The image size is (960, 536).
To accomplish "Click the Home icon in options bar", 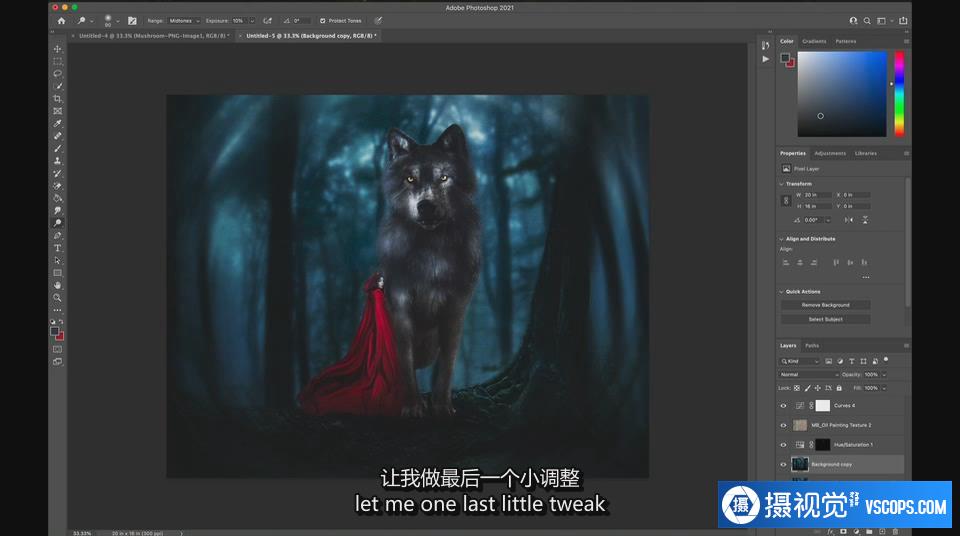I will [x=61, y=21].
